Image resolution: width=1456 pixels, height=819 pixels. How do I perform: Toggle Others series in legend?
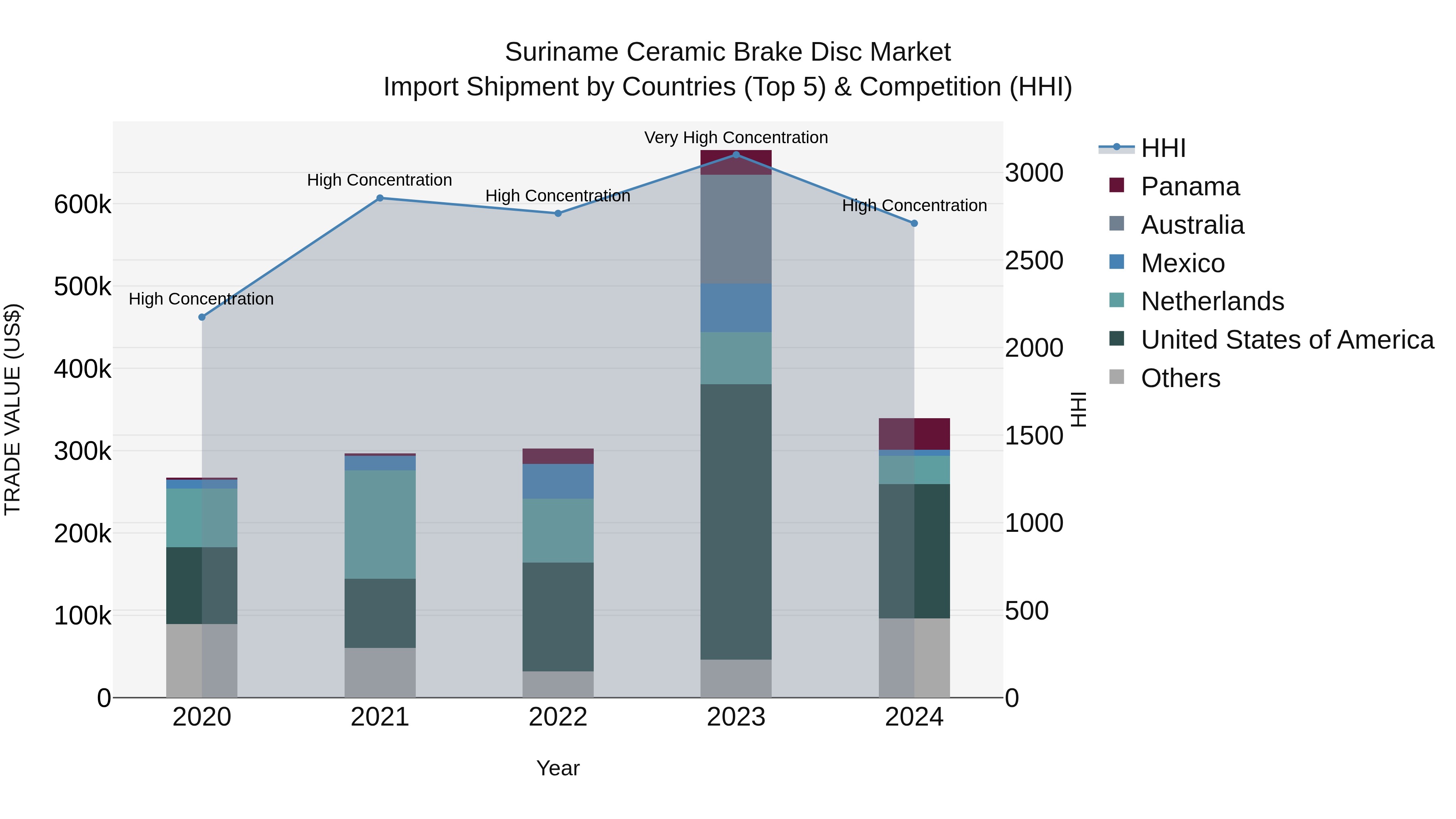pyautogui.click(x=1165, y=378)
